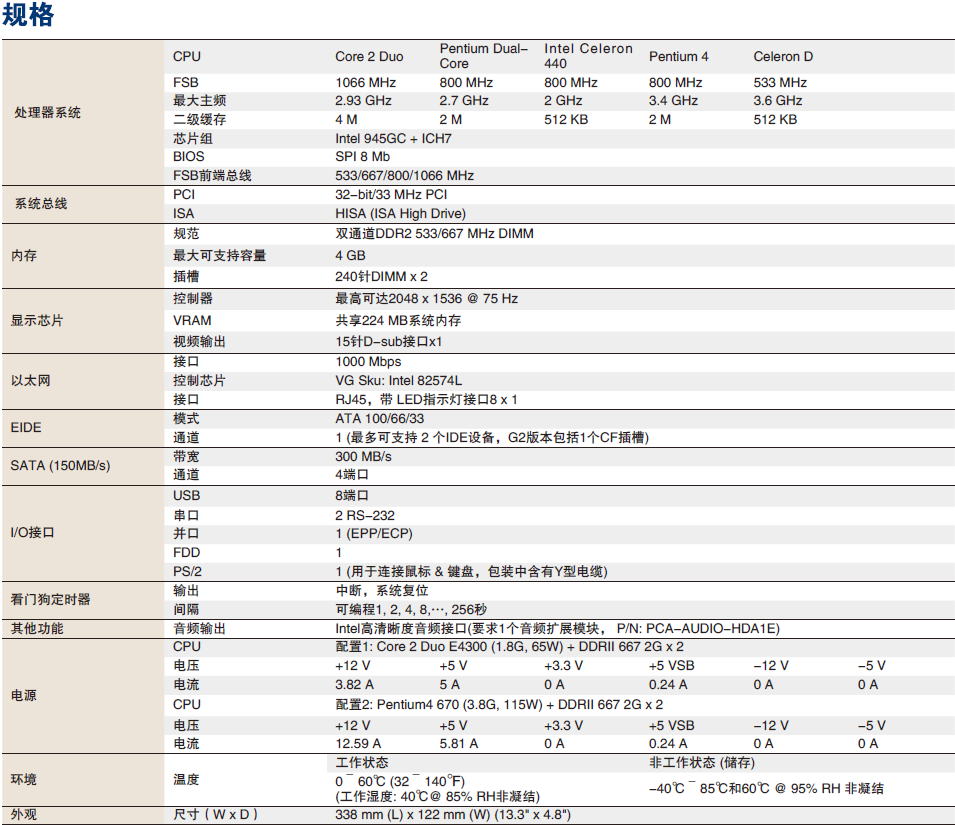This screenshot has width=955, height=825.
Task: Click the Pentium Dual-Core column header
Action: [x=484, y=56]
